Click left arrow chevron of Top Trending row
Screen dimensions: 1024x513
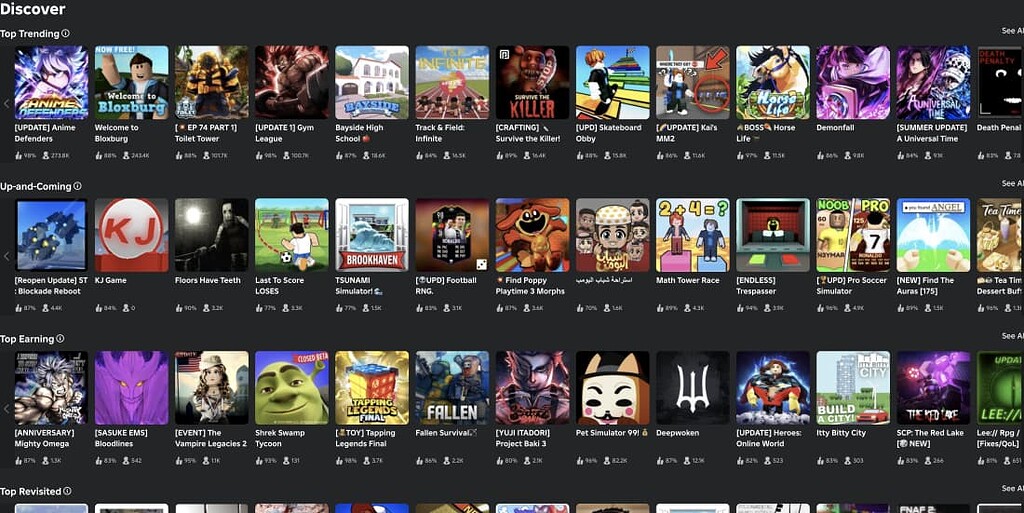coord(7,104)
